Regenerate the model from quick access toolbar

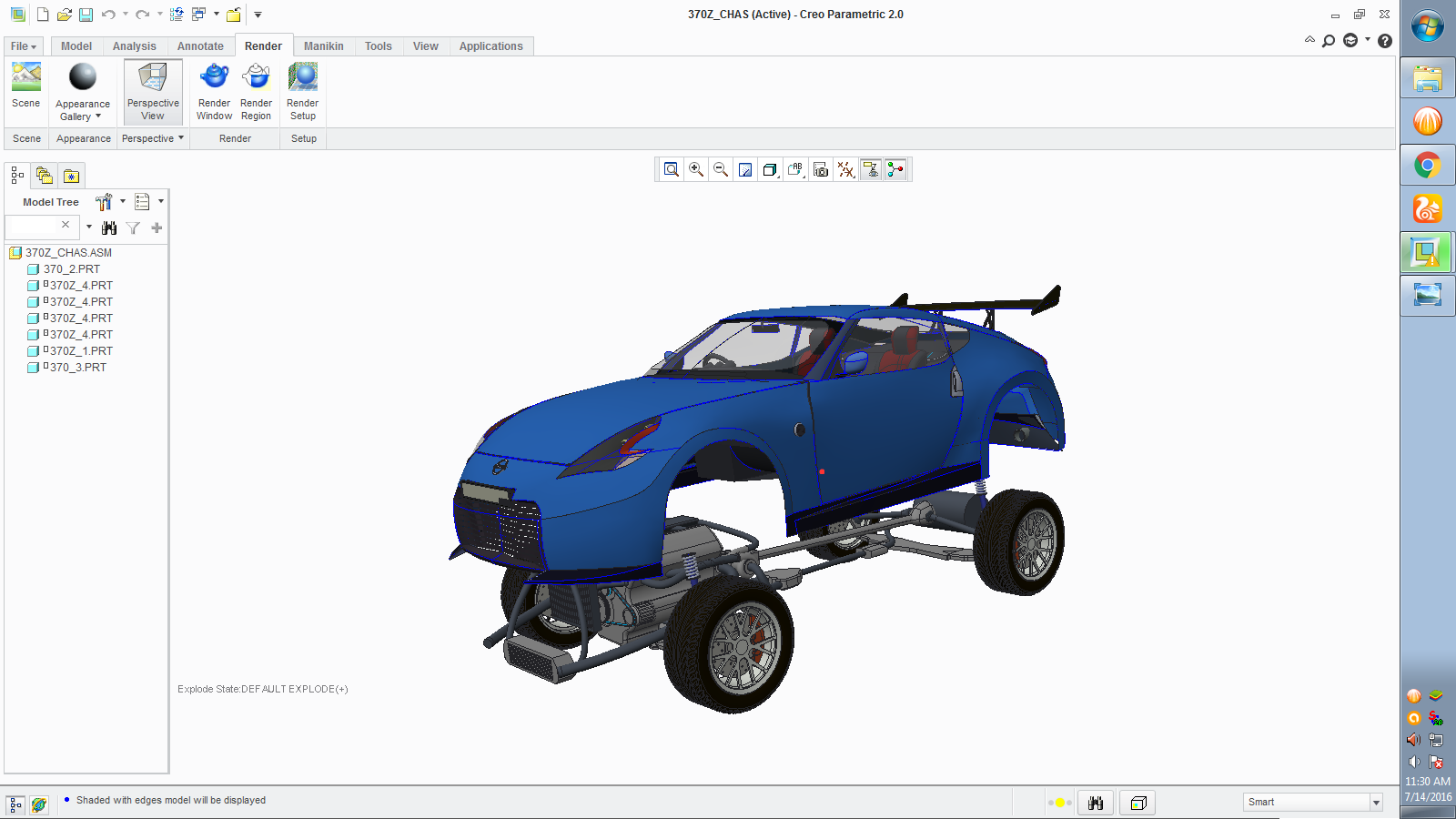[177, 15]
